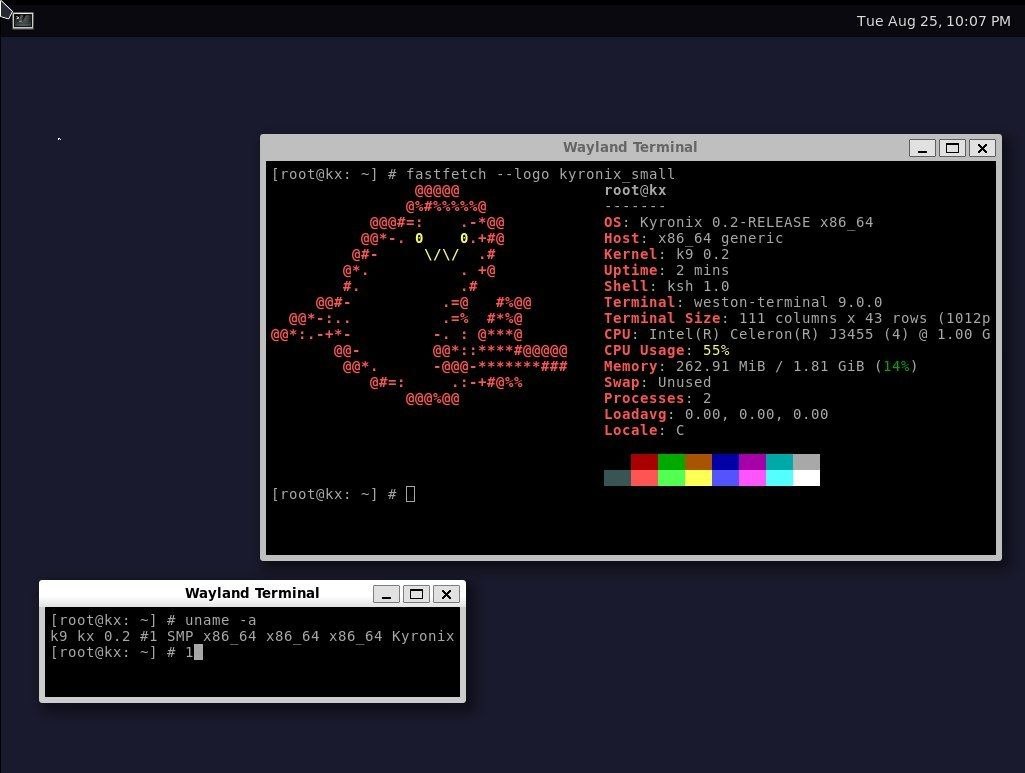Select the 'Memory: 262.91 MiB / 1.81 GiB' line
The image size is (1025, 773).
[761, 367]
